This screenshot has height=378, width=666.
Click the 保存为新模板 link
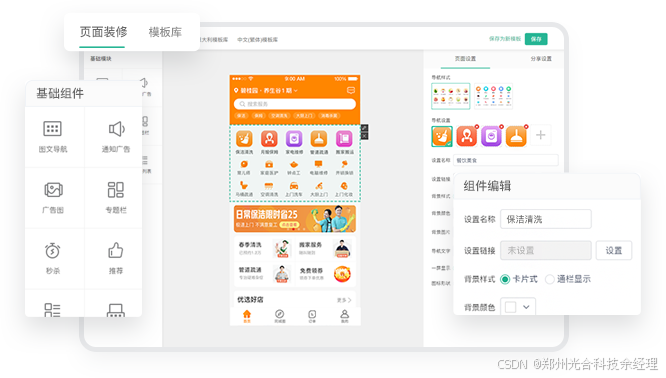pos(505,39)
